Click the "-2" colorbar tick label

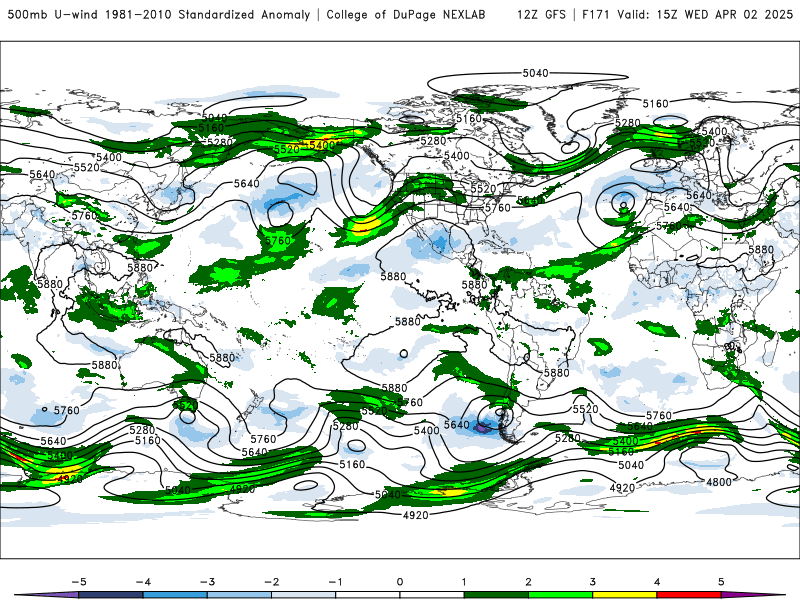271,582
